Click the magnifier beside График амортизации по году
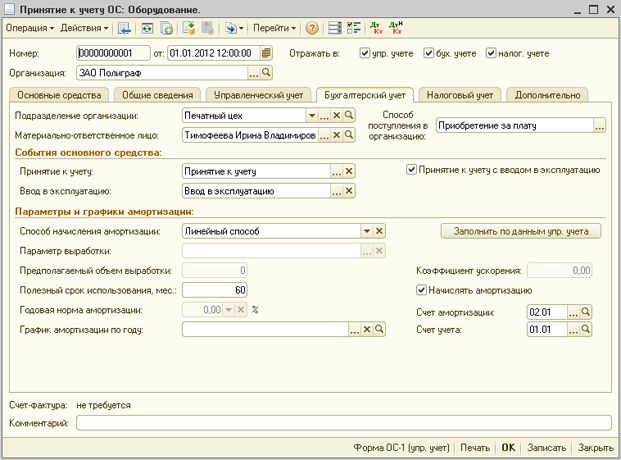The image size is (621, 460). pyautogui.click(x=379, y=329)
